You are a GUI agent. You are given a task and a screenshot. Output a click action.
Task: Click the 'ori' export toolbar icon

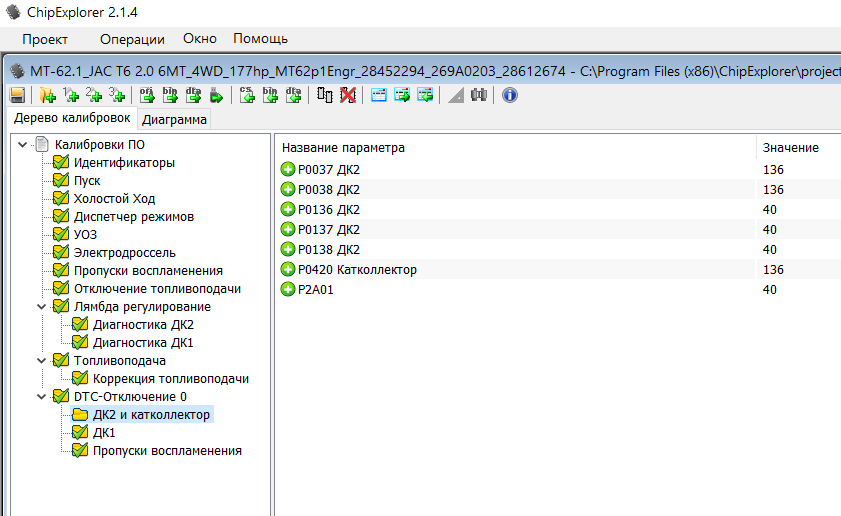tap(147, 95)
